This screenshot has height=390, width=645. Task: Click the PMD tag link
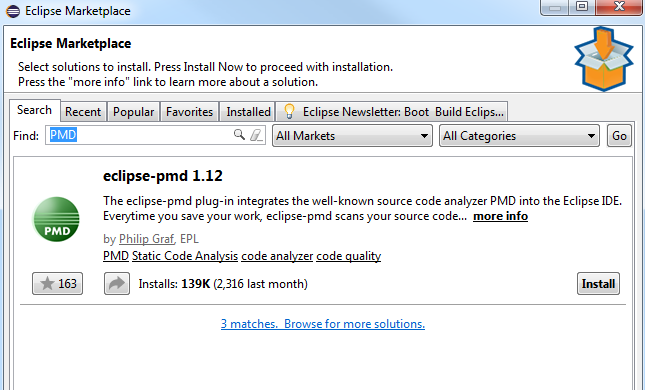pyautogui.click(x=116, y=256)
